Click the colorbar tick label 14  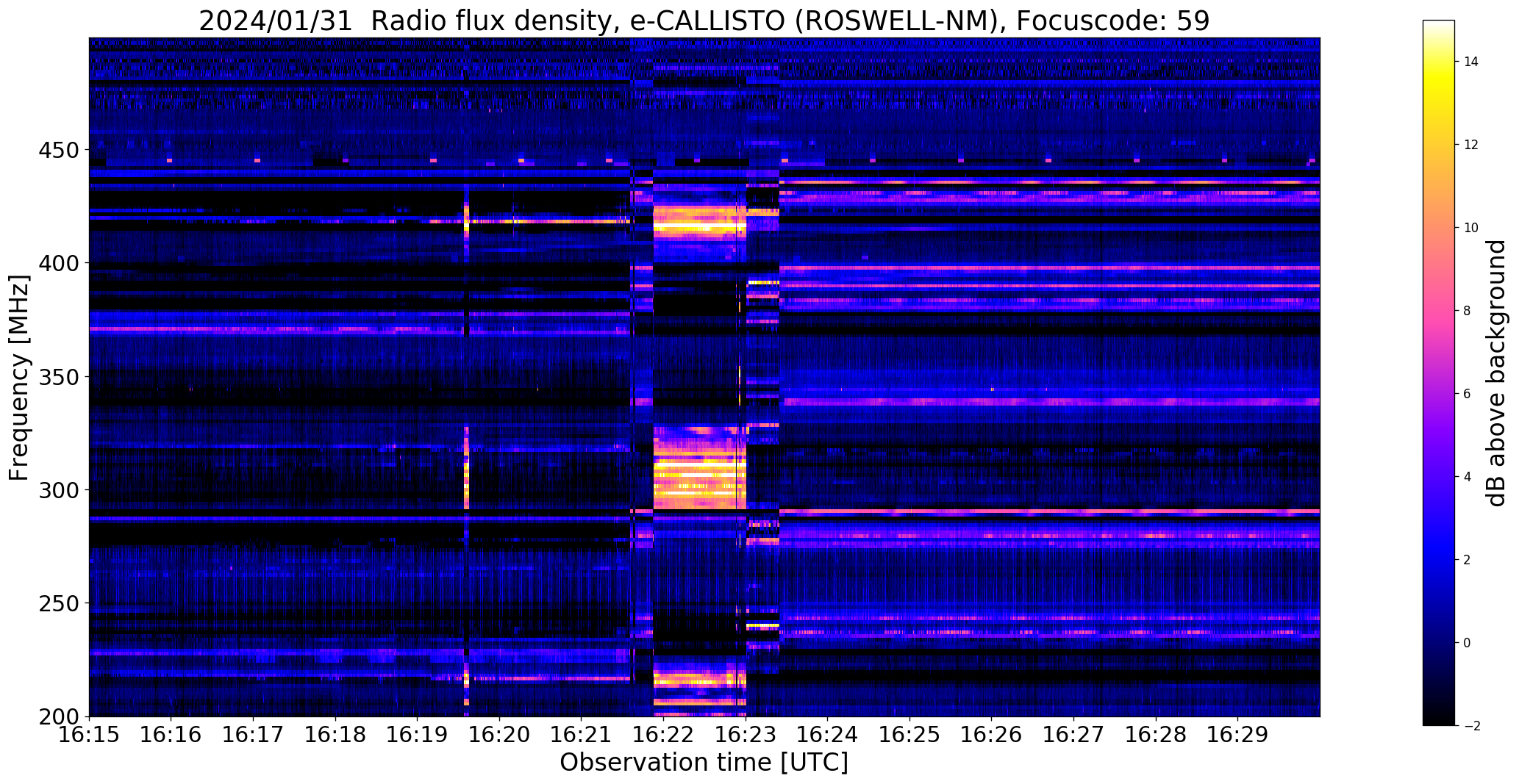pos(1471,62)
